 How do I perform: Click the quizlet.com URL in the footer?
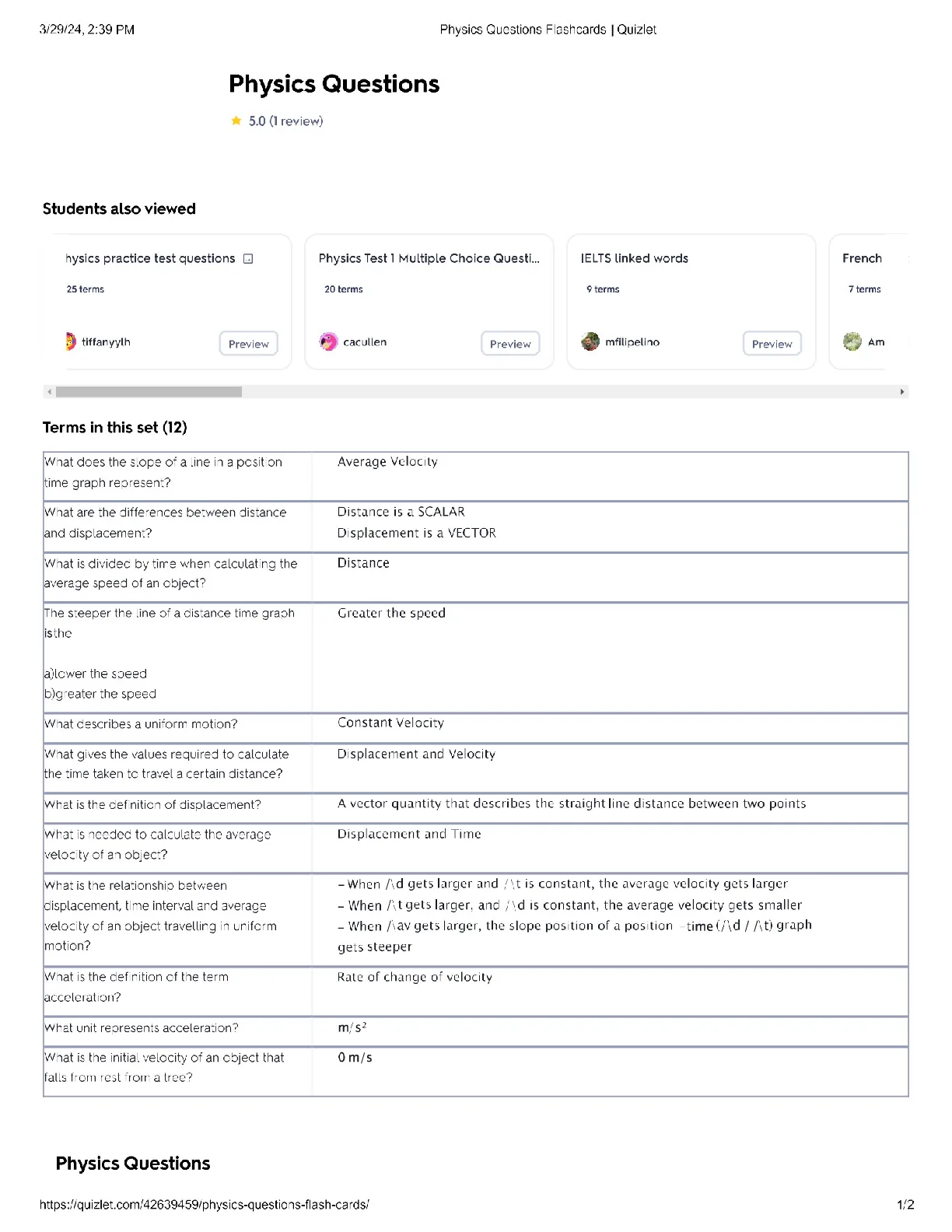point(205,1205)
